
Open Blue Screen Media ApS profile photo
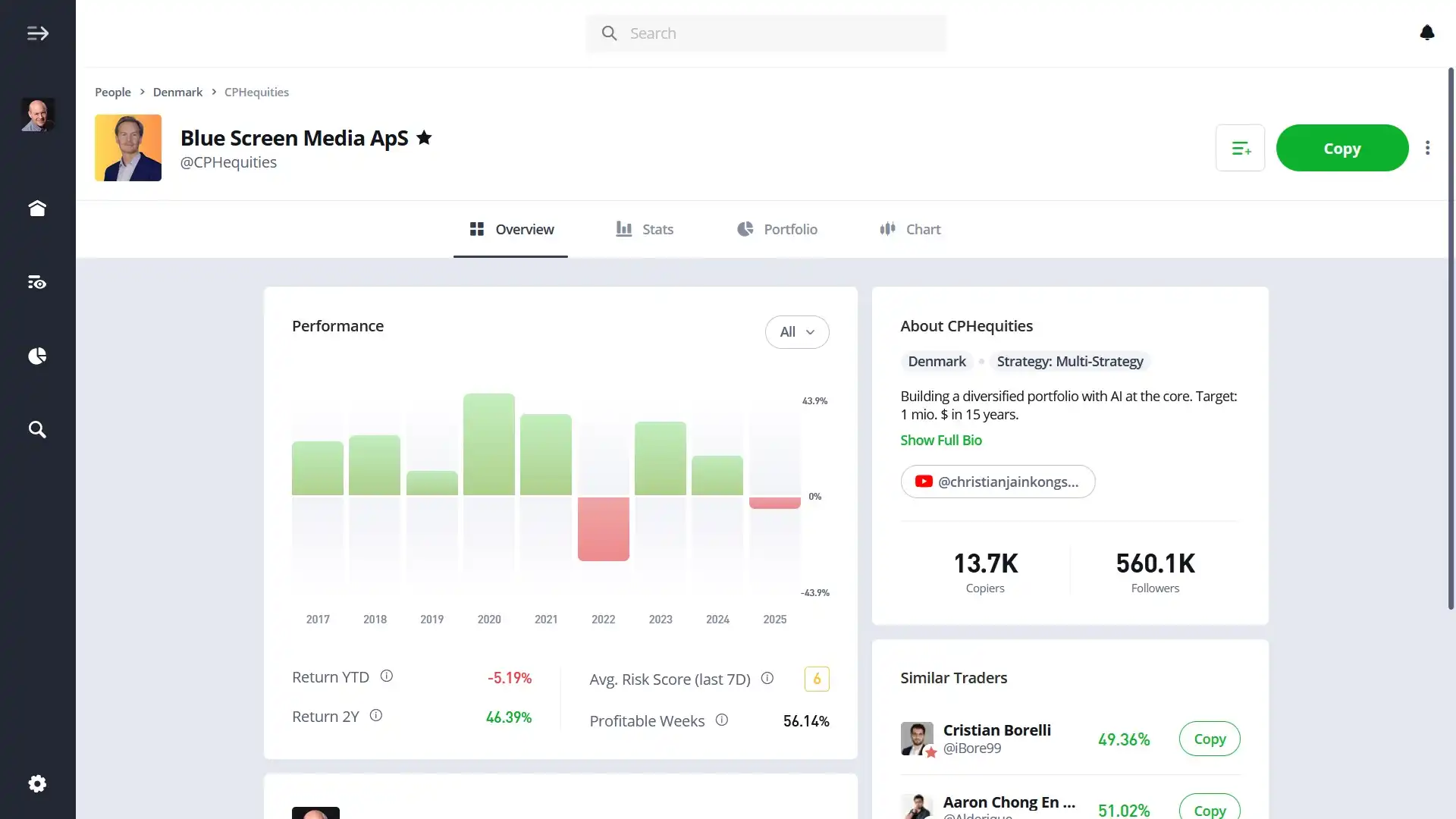click(128, 148)
